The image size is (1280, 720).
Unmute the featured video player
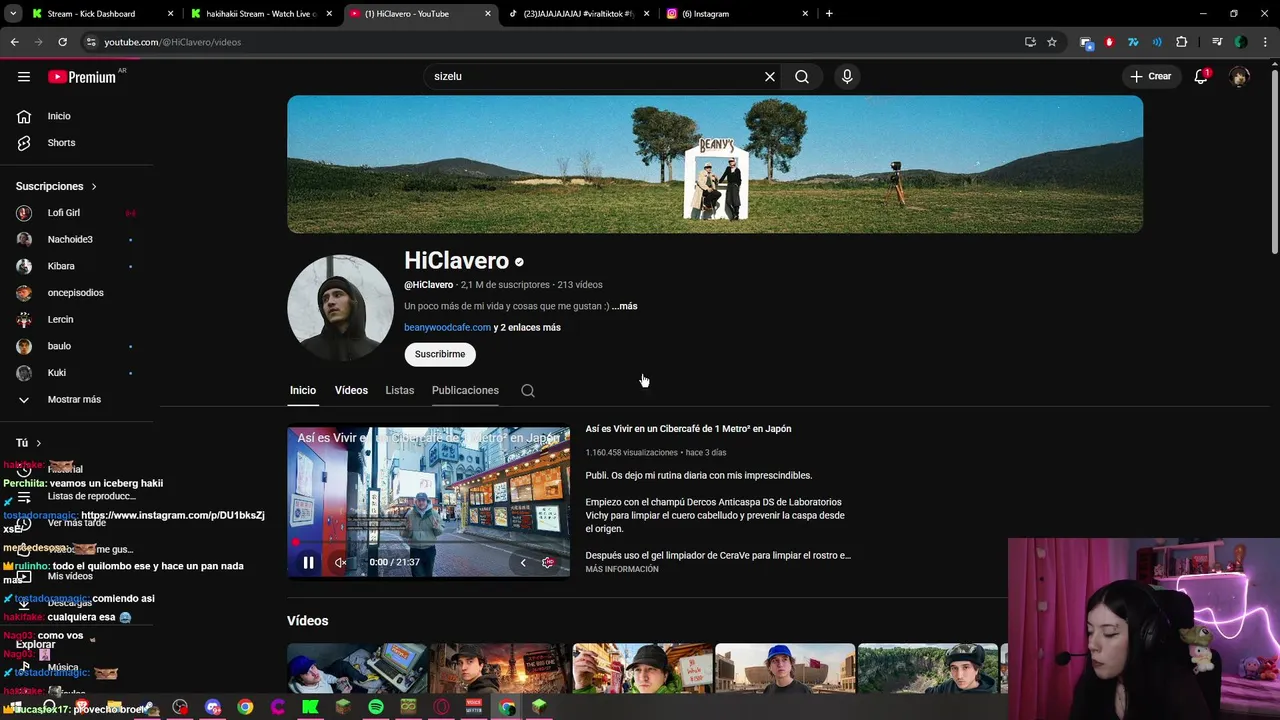[x=341, y=562]
